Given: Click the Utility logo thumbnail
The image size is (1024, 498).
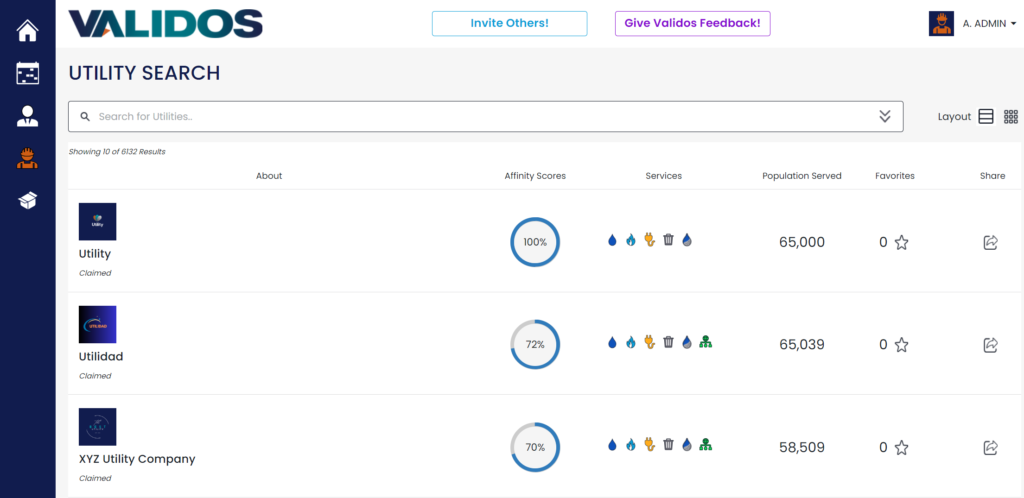Looking at the screenshot, I should tap(97, 221).
